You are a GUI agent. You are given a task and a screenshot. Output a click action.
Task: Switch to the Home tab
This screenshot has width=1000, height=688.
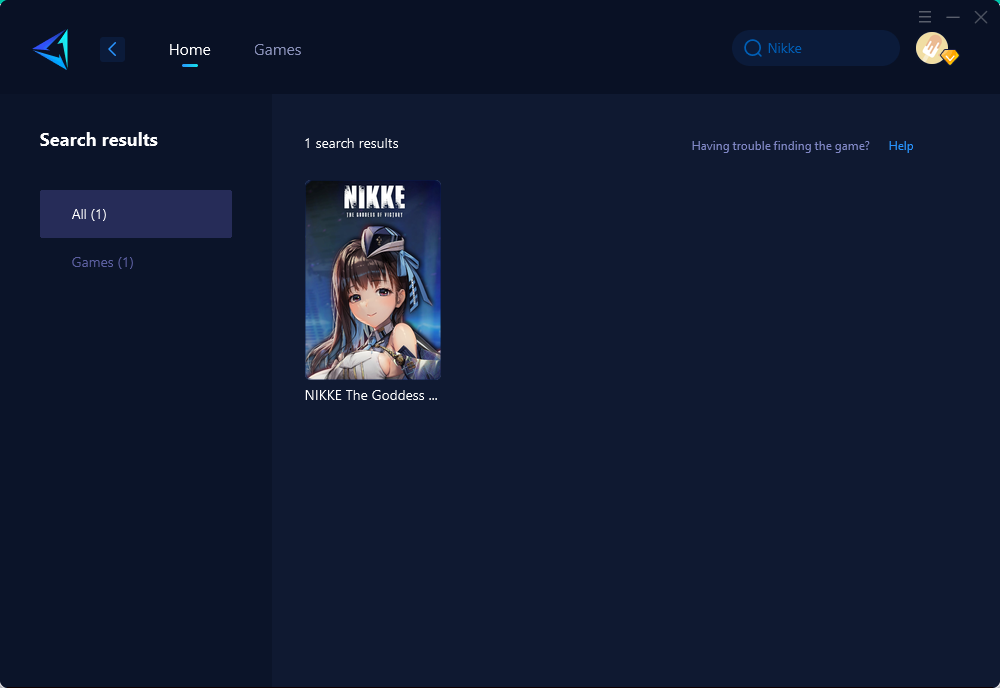coord(189,49)
